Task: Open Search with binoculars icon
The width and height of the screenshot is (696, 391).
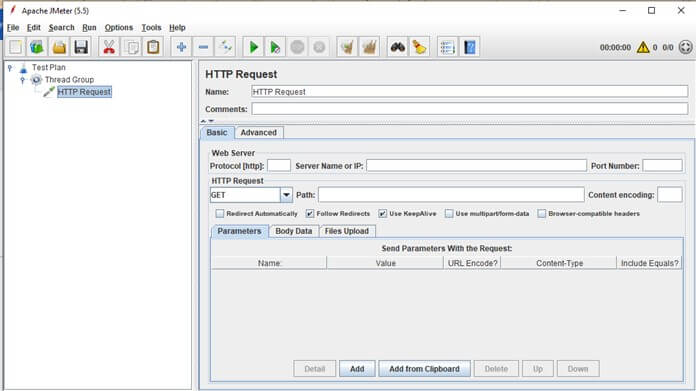Action: point(397,47)
